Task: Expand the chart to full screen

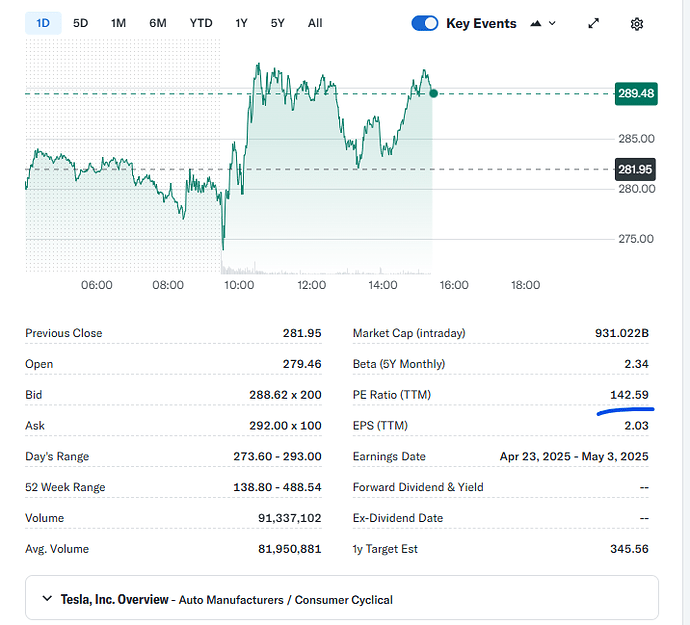Action: [594, 23]
